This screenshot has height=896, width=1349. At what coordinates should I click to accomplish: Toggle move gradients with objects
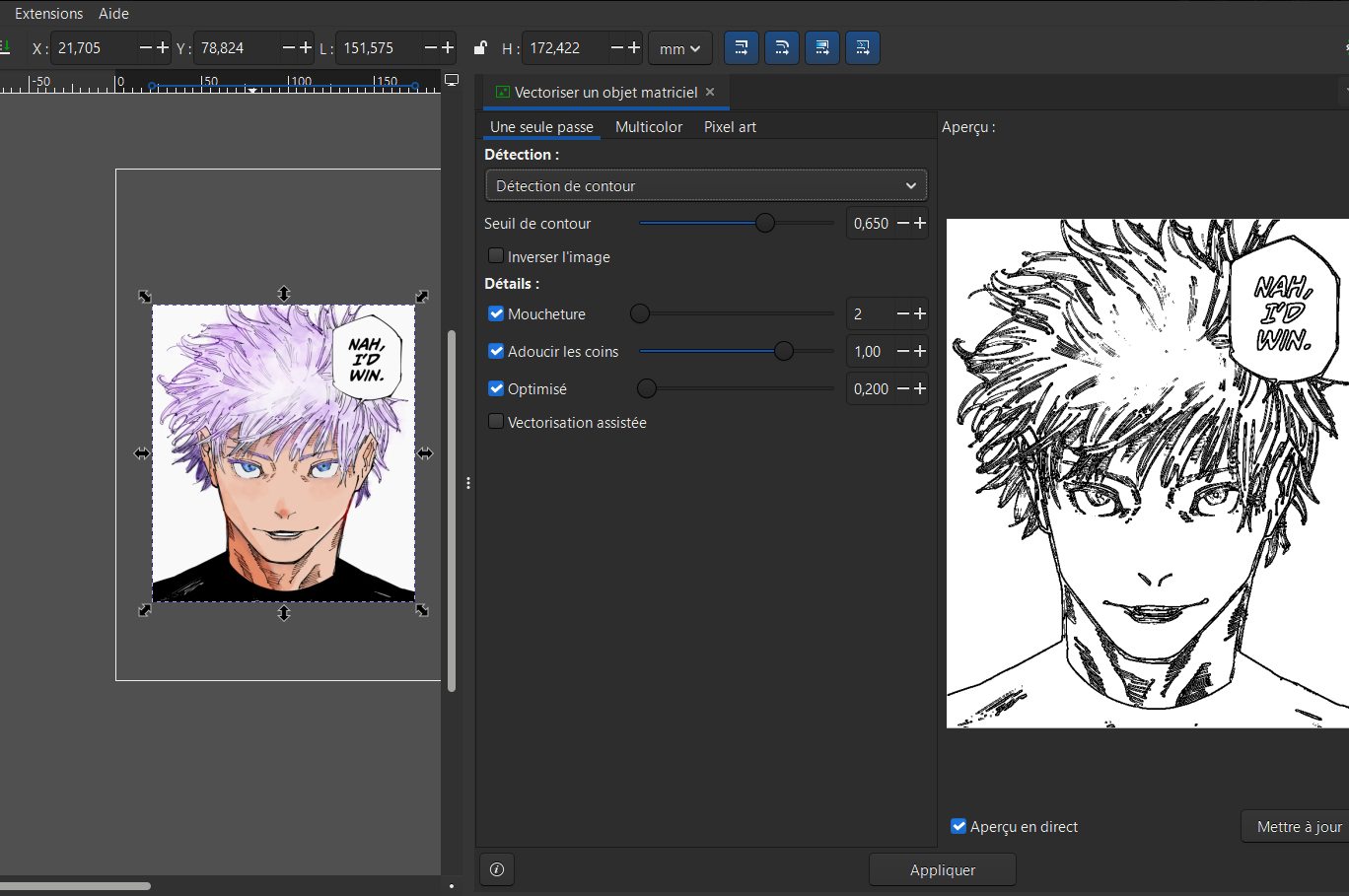tap(822, 47)
